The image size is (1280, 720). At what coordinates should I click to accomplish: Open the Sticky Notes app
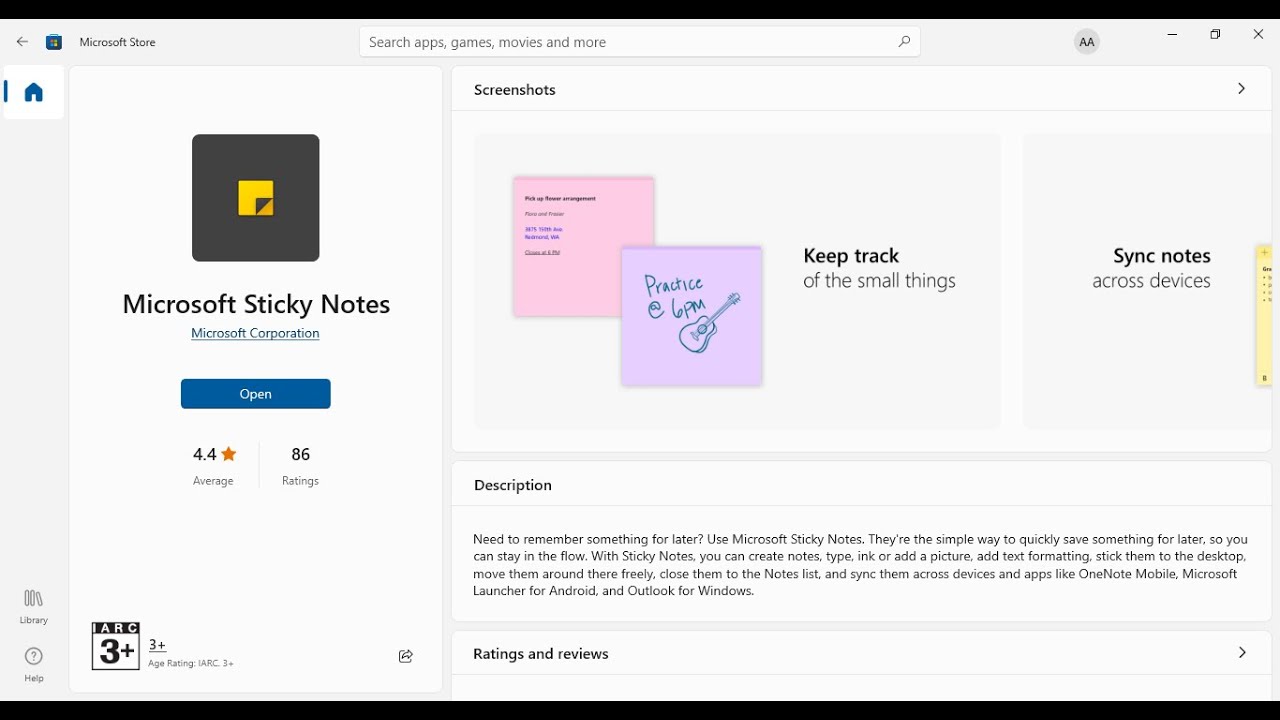pos(256,394)
